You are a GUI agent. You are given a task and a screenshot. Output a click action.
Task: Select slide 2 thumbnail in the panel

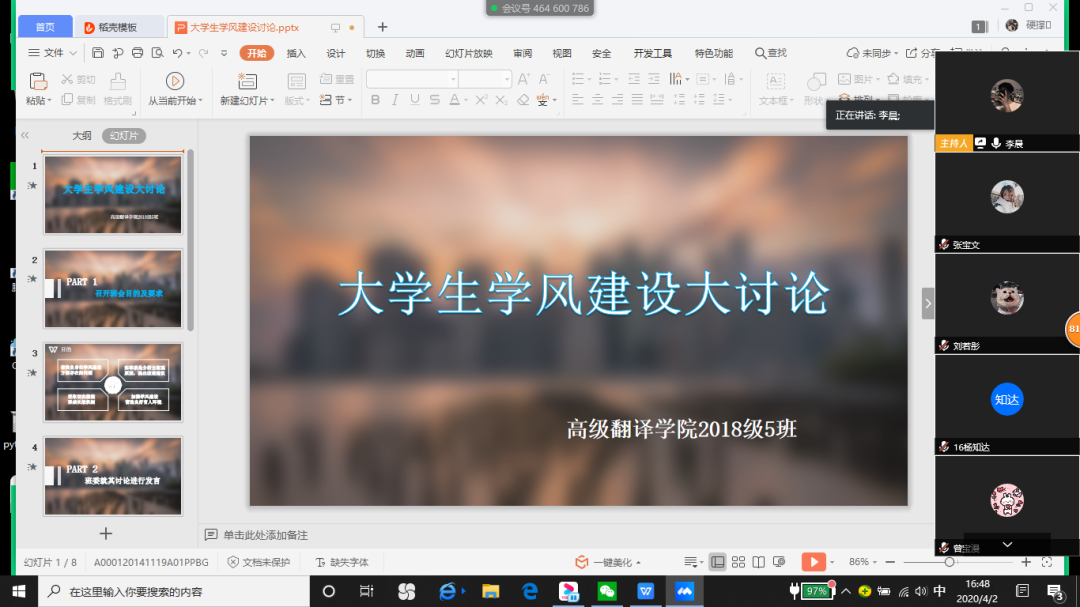click(113, 290)
